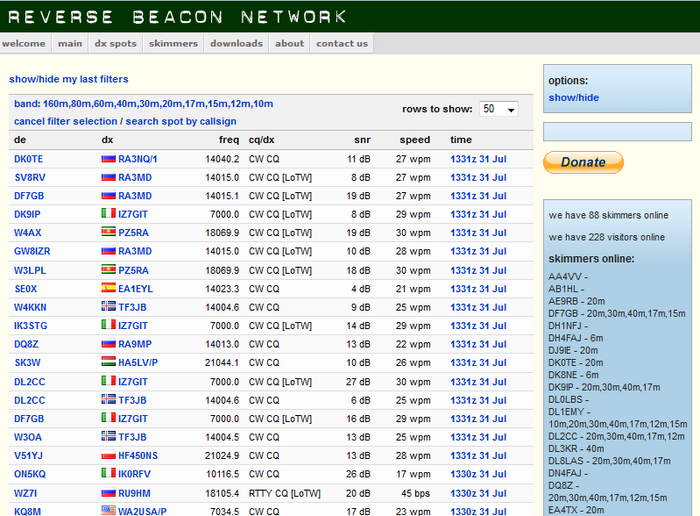Open spotter callsign SE0X
This screenshot has width=700, height=516.
pos(26,289)
